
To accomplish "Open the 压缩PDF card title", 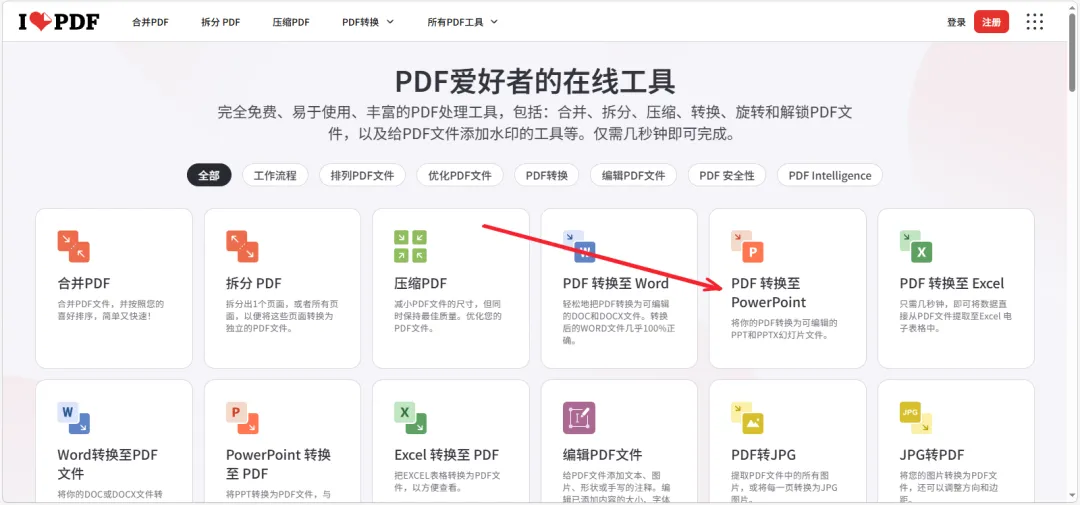I will point(421,284).
